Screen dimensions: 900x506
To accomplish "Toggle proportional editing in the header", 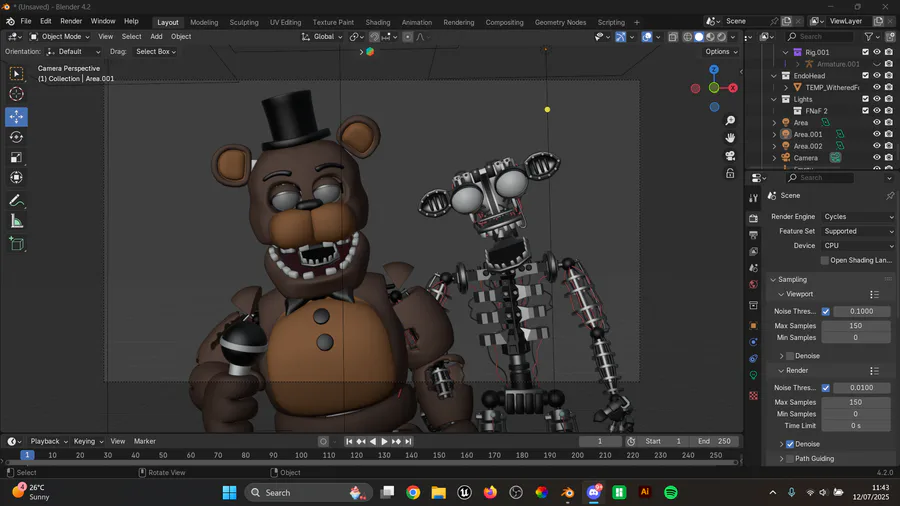I will [x=408, y=37].
